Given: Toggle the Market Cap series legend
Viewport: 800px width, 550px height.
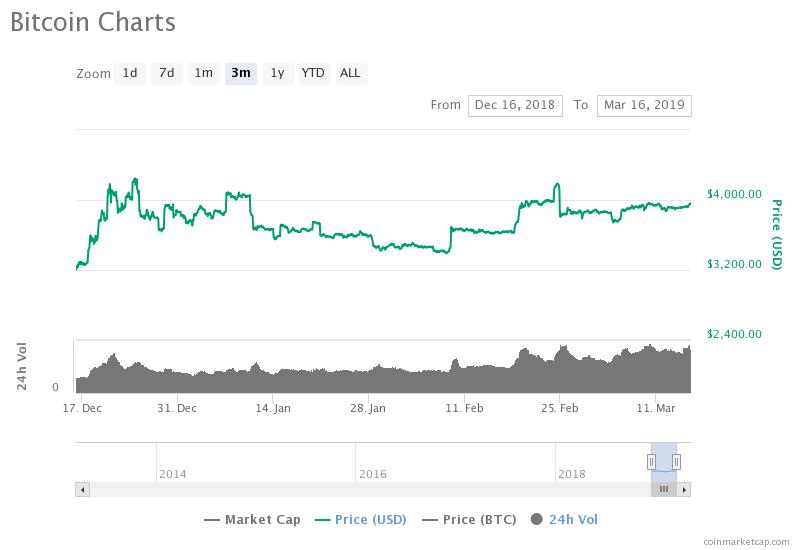Looking at the screenshot, I should pyautogui.click(x=252, y=519).
